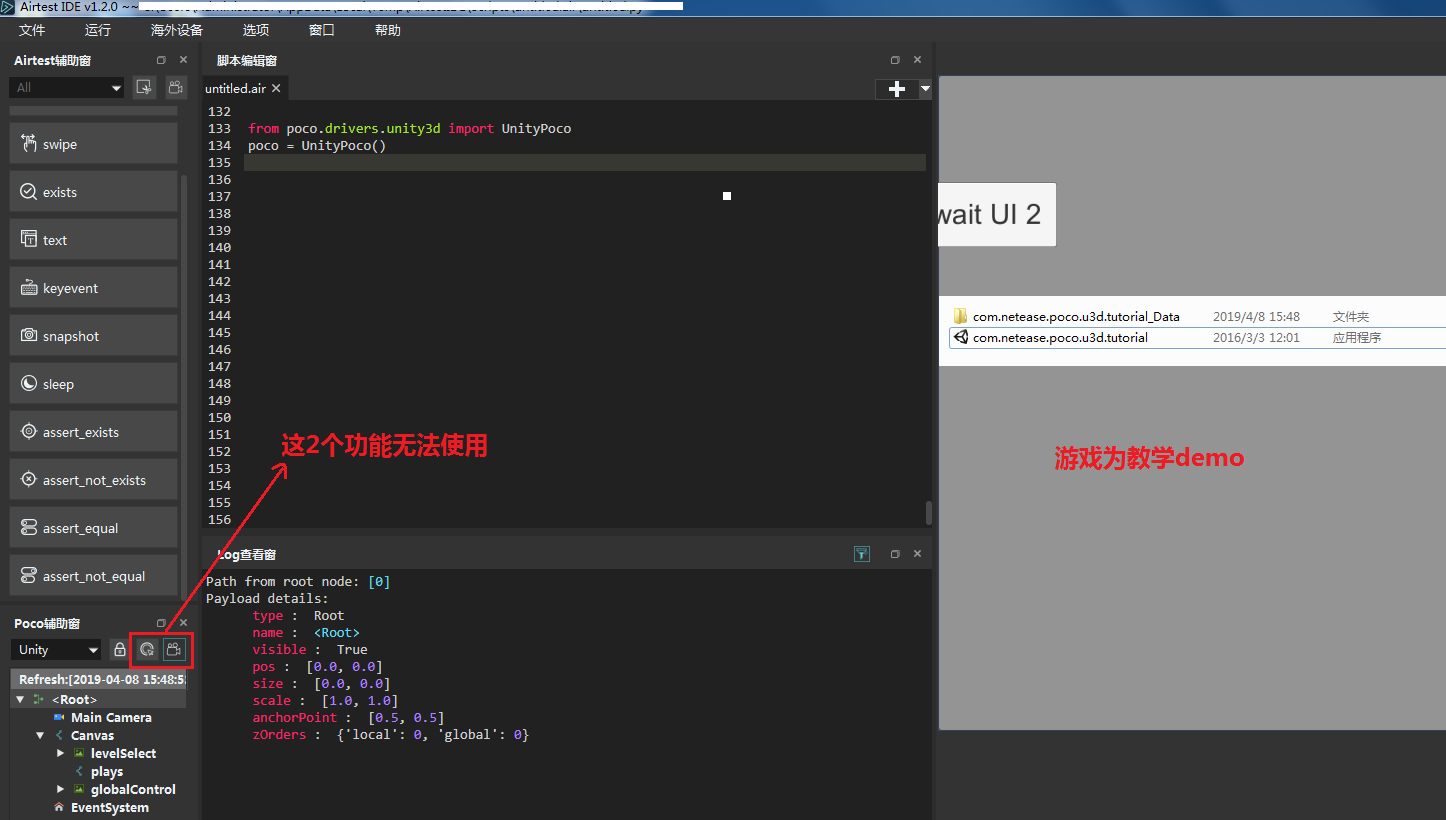Insert an assert_exists command
The width and height of the screenshot is (1446, 820).
[x=94, y=432]
